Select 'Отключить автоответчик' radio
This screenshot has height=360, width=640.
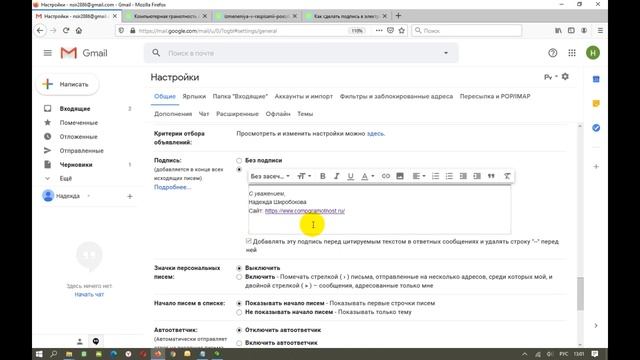tap(239, 330)
